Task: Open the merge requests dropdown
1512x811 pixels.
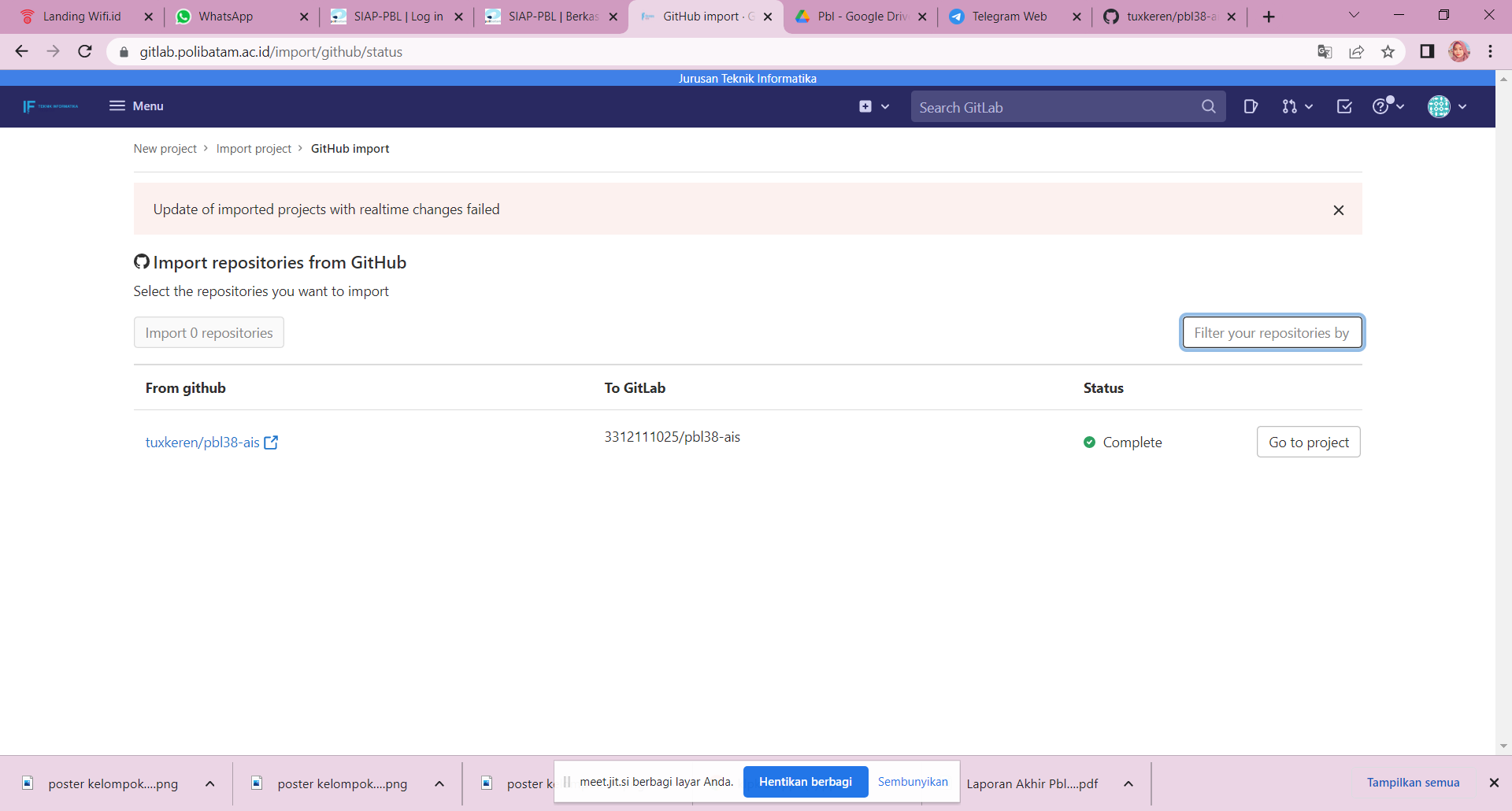Action: pyautogui.click(x=1297, y=106)
